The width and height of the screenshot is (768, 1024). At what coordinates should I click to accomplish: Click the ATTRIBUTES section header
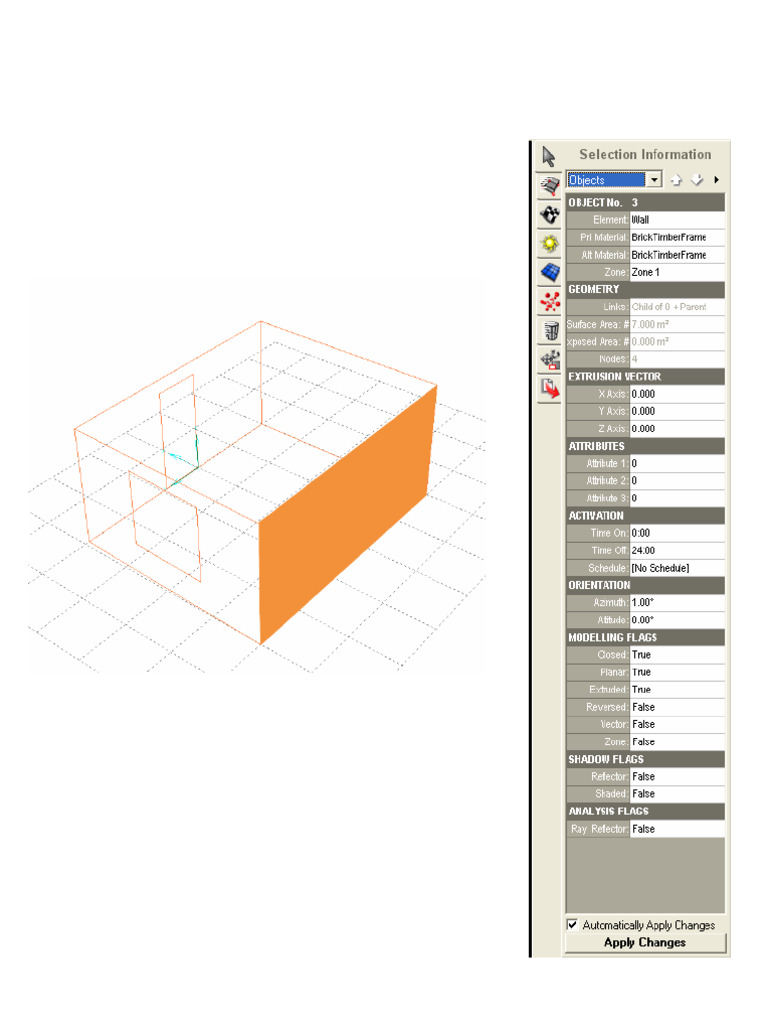pyautogui.click(x=645, y=446)
